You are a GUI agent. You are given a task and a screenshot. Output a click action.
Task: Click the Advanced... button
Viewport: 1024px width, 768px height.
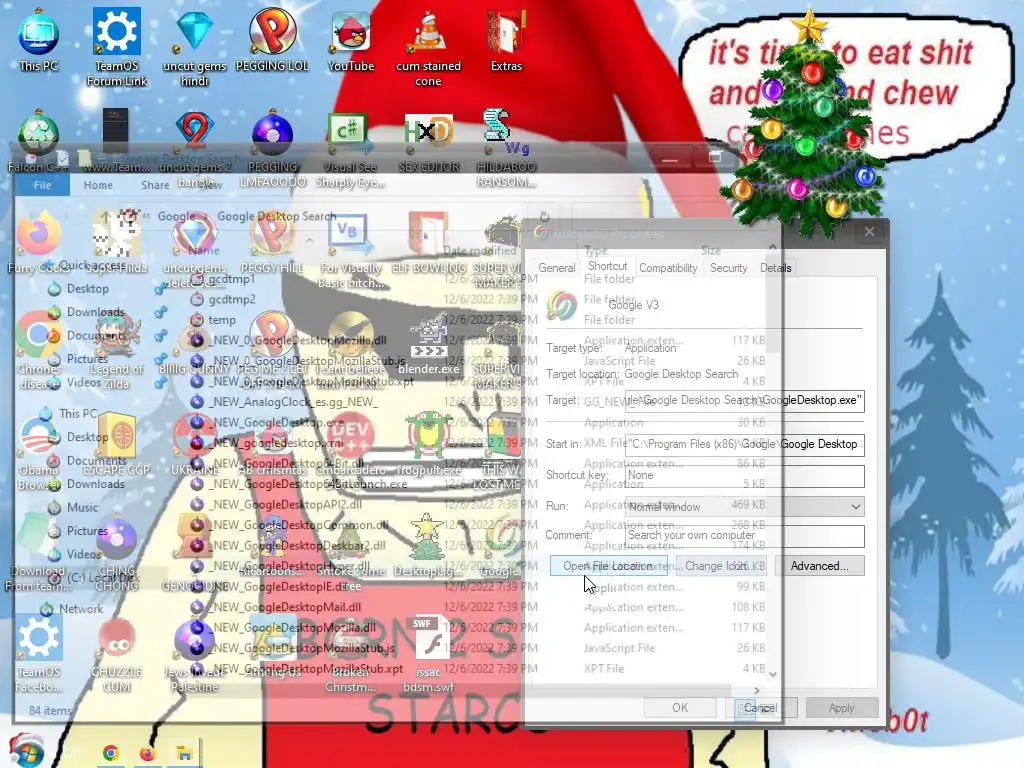click(x=820, y=566)
